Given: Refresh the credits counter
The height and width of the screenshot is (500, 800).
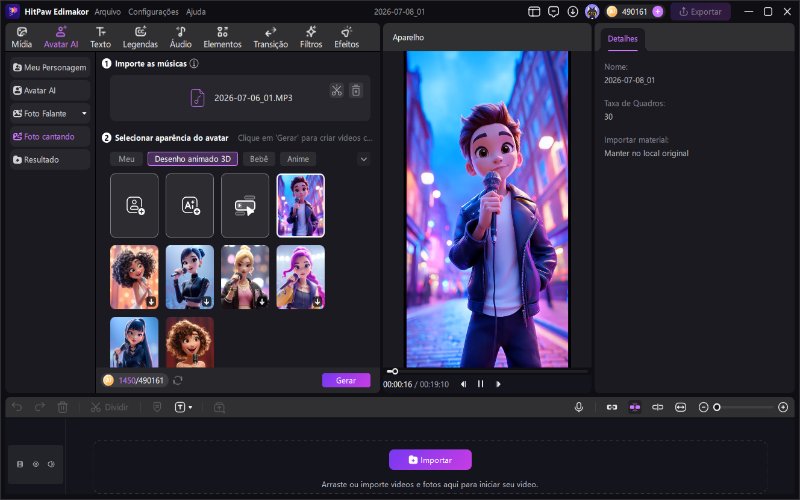Looking at the screenshot, I should [178, 381].
